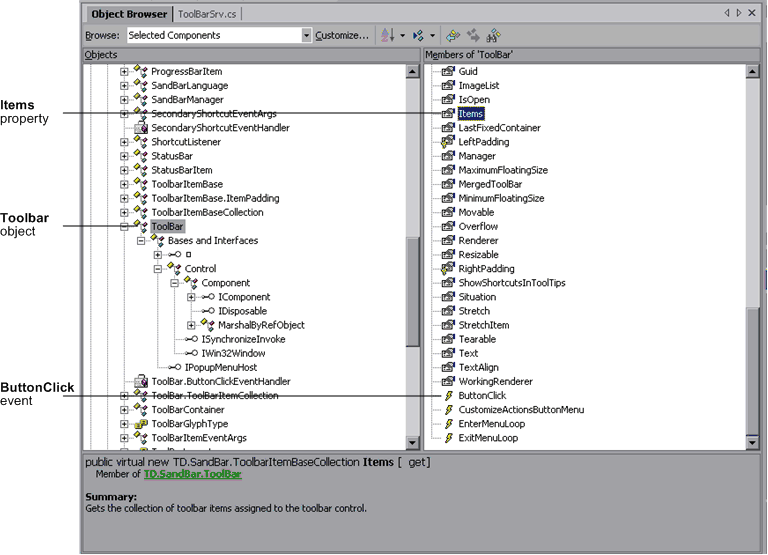Click tab scroll right arrow
Screen dimensions: 768x555
739,13
